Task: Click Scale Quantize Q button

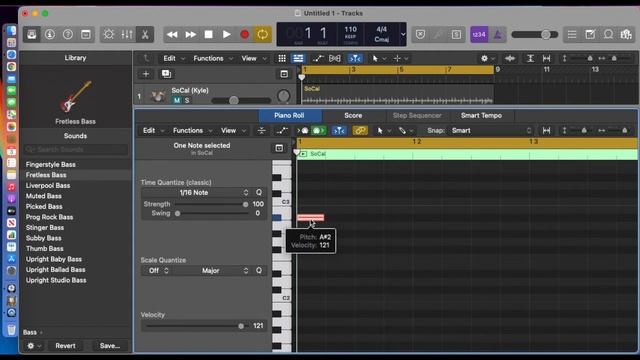Action: tap(259, 271)
